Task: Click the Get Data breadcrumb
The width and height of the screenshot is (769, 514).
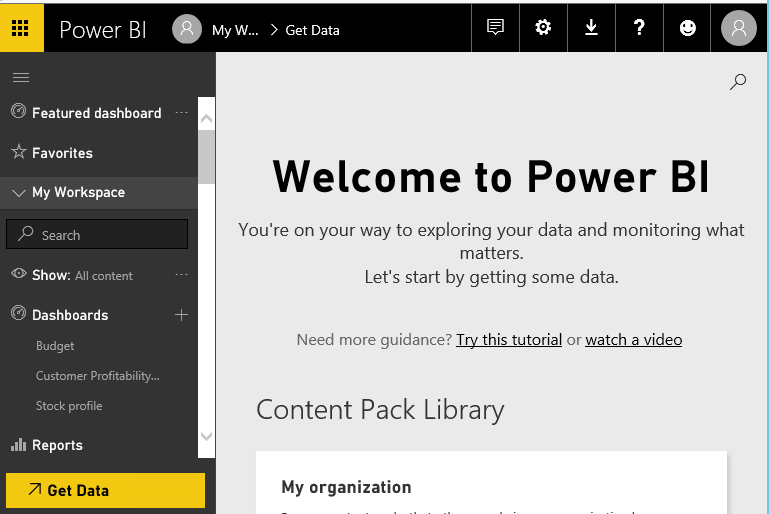Action: [312, 30]
